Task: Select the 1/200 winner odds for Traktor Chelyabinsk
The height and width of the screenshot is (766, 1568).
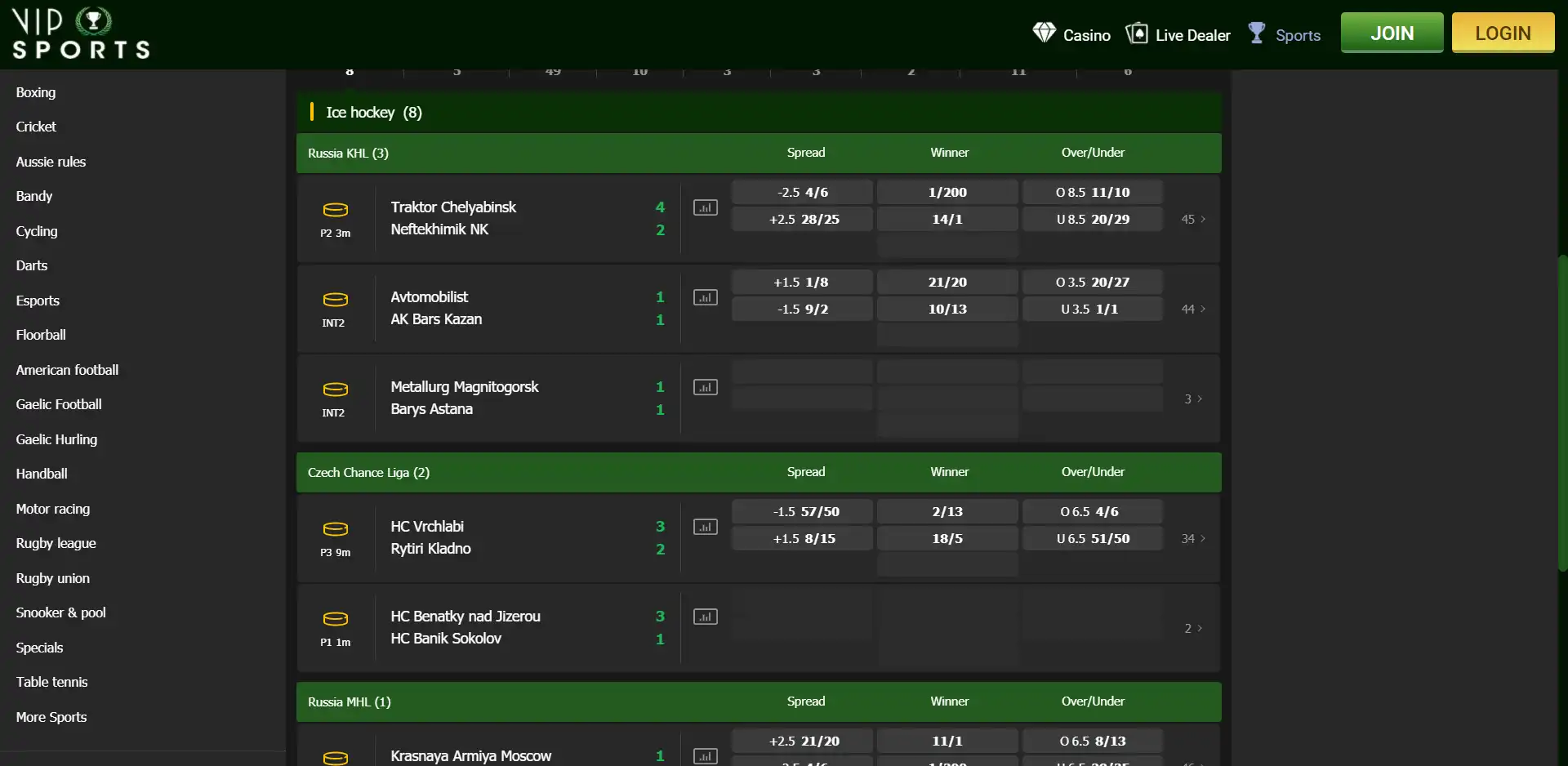Action: [947, 192]
